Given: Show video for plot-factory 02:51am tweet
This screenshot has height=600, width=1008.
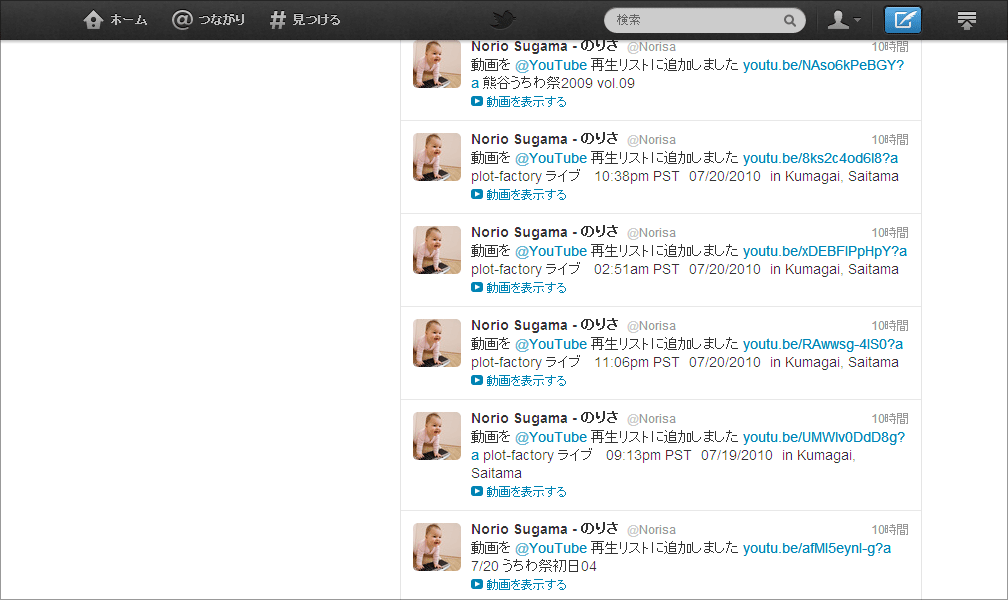Looking at the screenshot, I should point(519,287).
